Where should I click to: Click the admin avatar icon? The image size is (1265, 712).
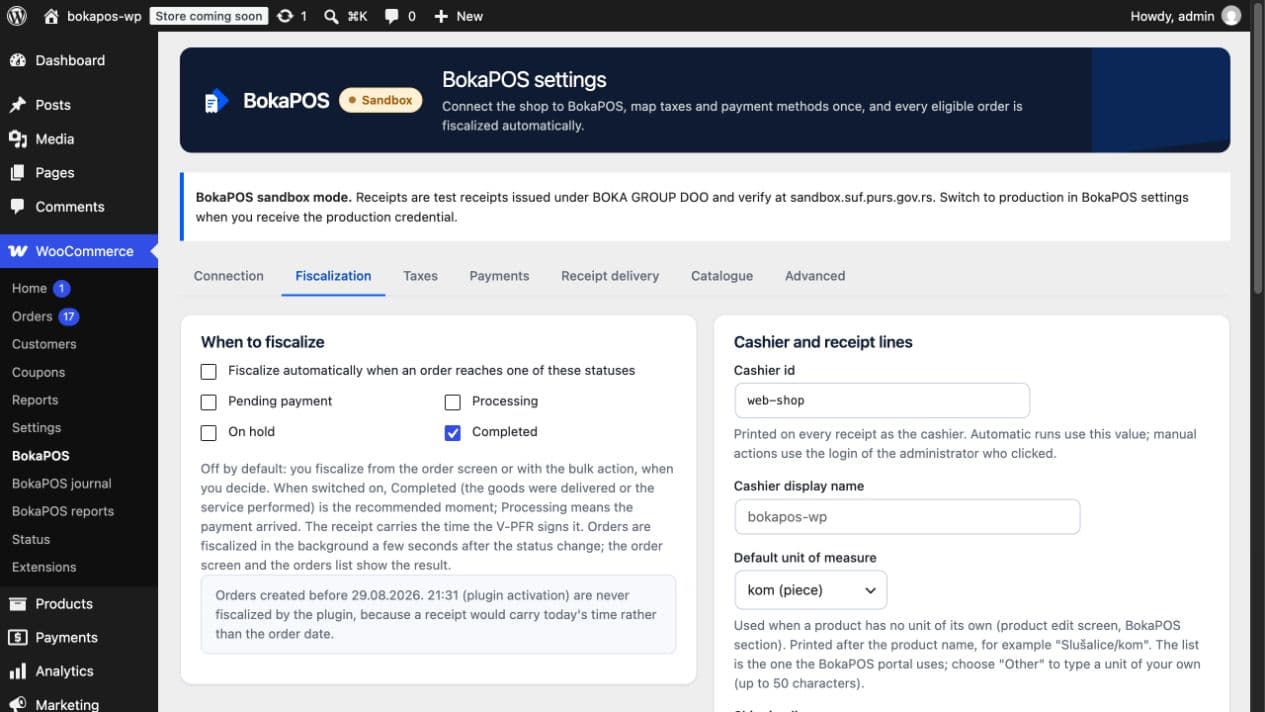pos(1231,16)
